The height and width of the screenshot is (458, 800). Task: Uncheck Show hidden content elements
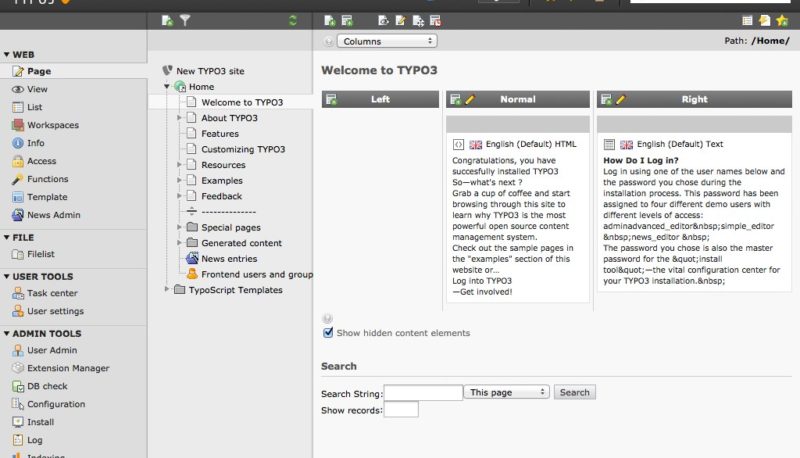(328, 333)
